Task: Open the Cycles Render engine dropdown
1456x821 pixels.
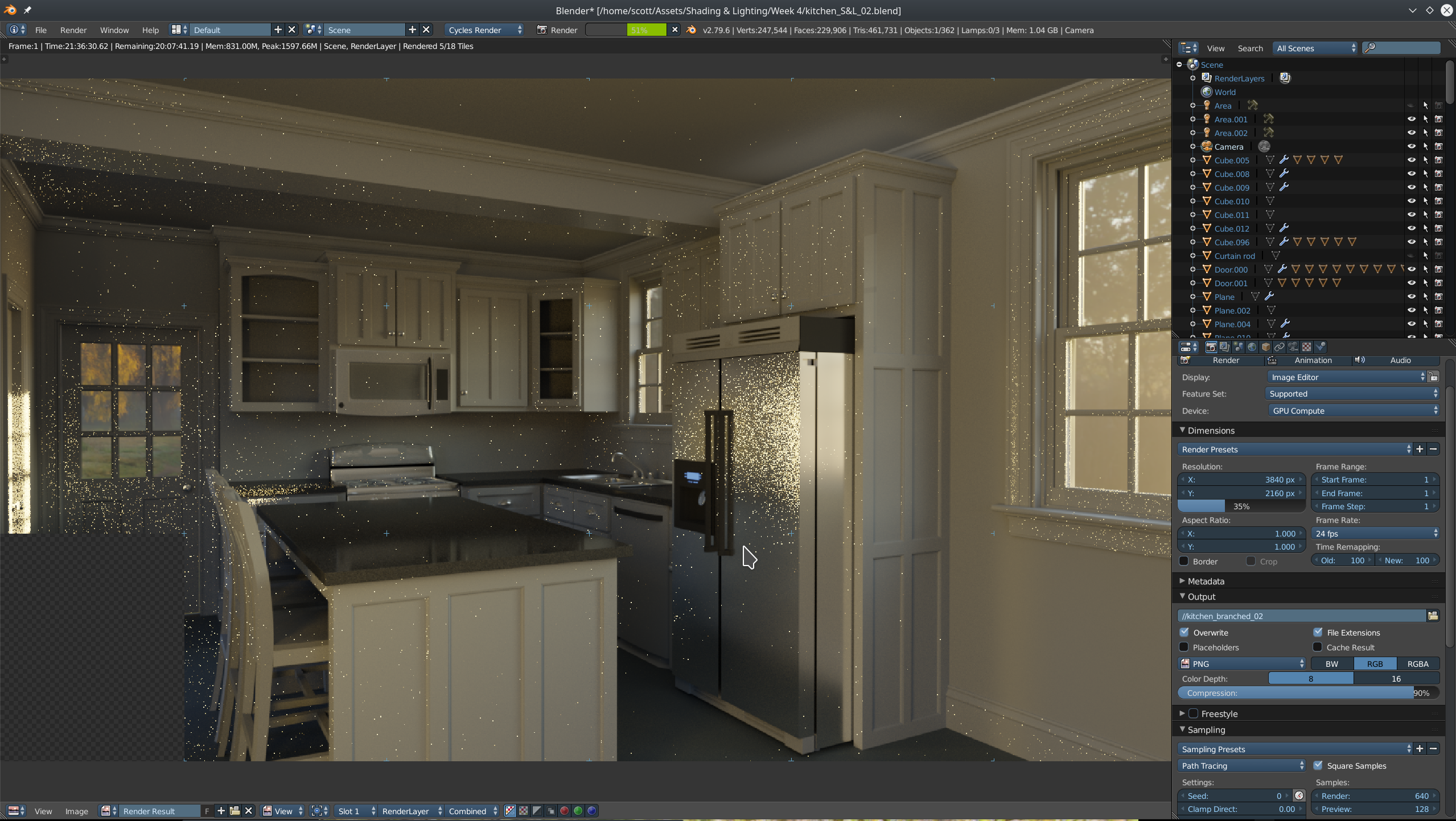Action: click(484, 30)
